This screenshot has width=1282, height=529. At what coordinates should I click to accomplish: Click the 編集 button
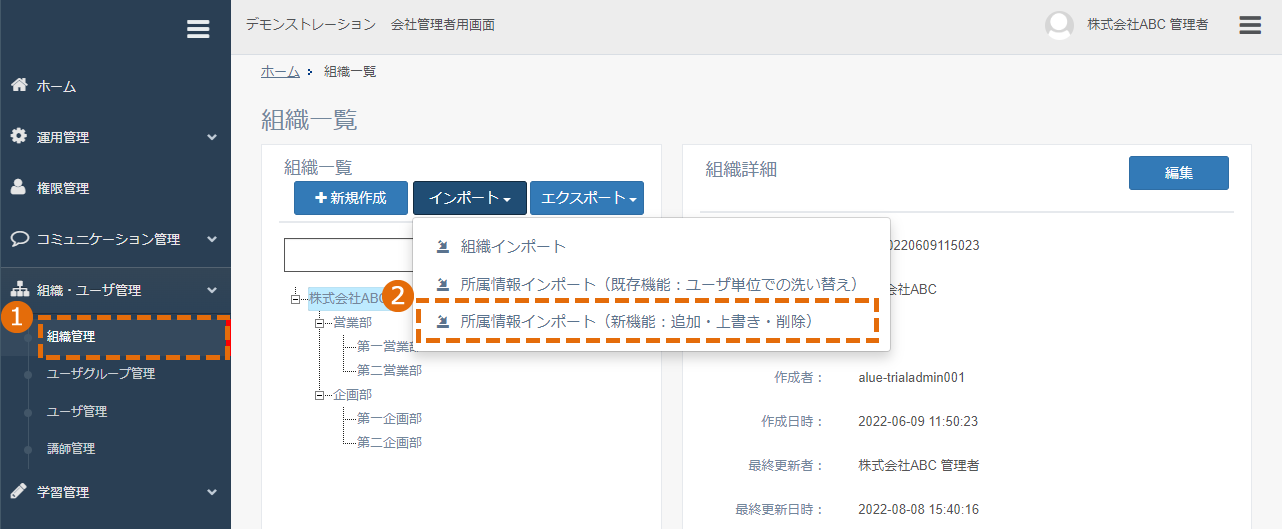[x=1179, y=173]
